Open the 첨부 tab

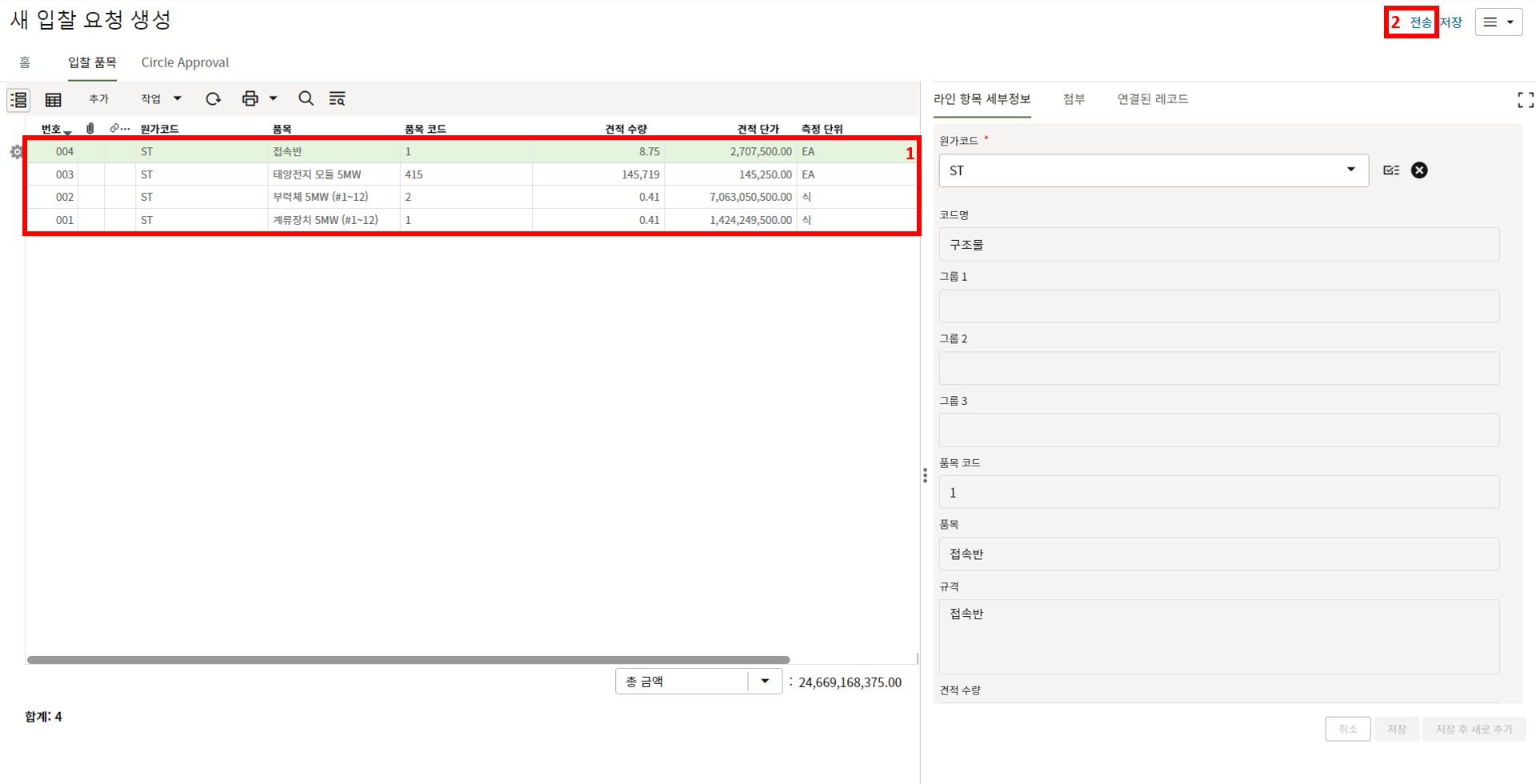[1074, 99]
